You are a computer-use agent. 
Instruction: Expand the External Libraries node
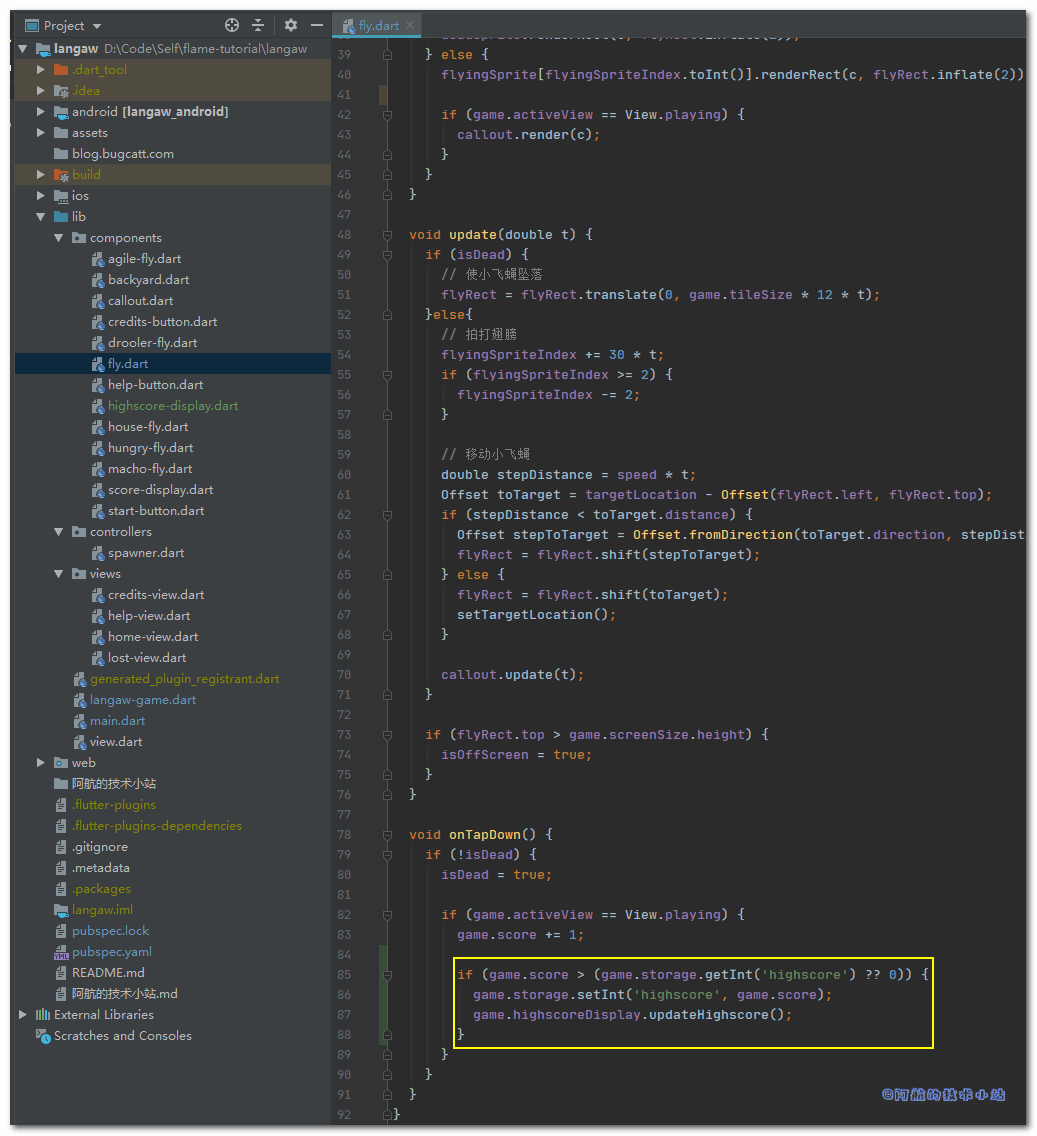(x=23, y=1015)
